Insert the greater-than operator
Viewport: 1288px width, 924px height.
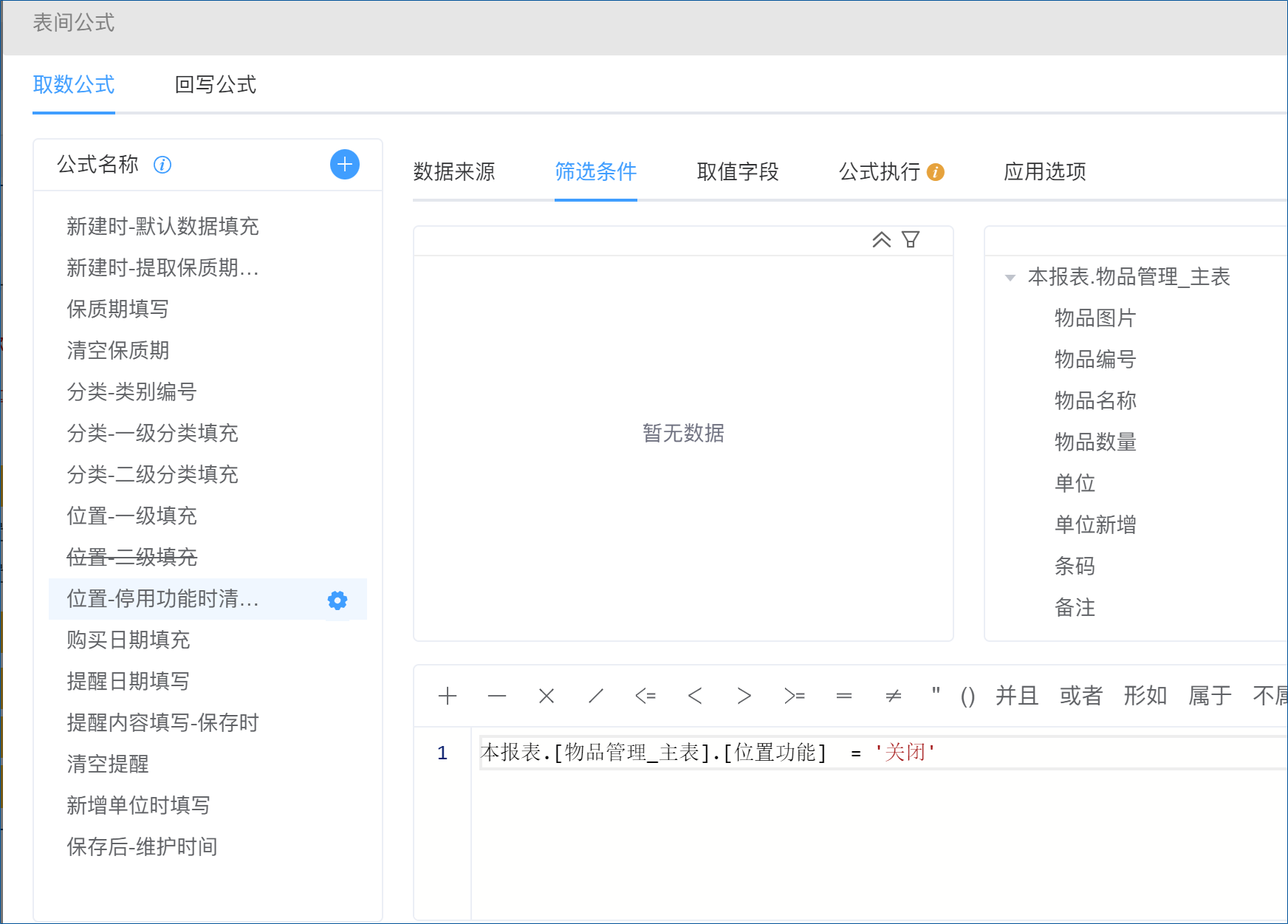click(744, 696)
